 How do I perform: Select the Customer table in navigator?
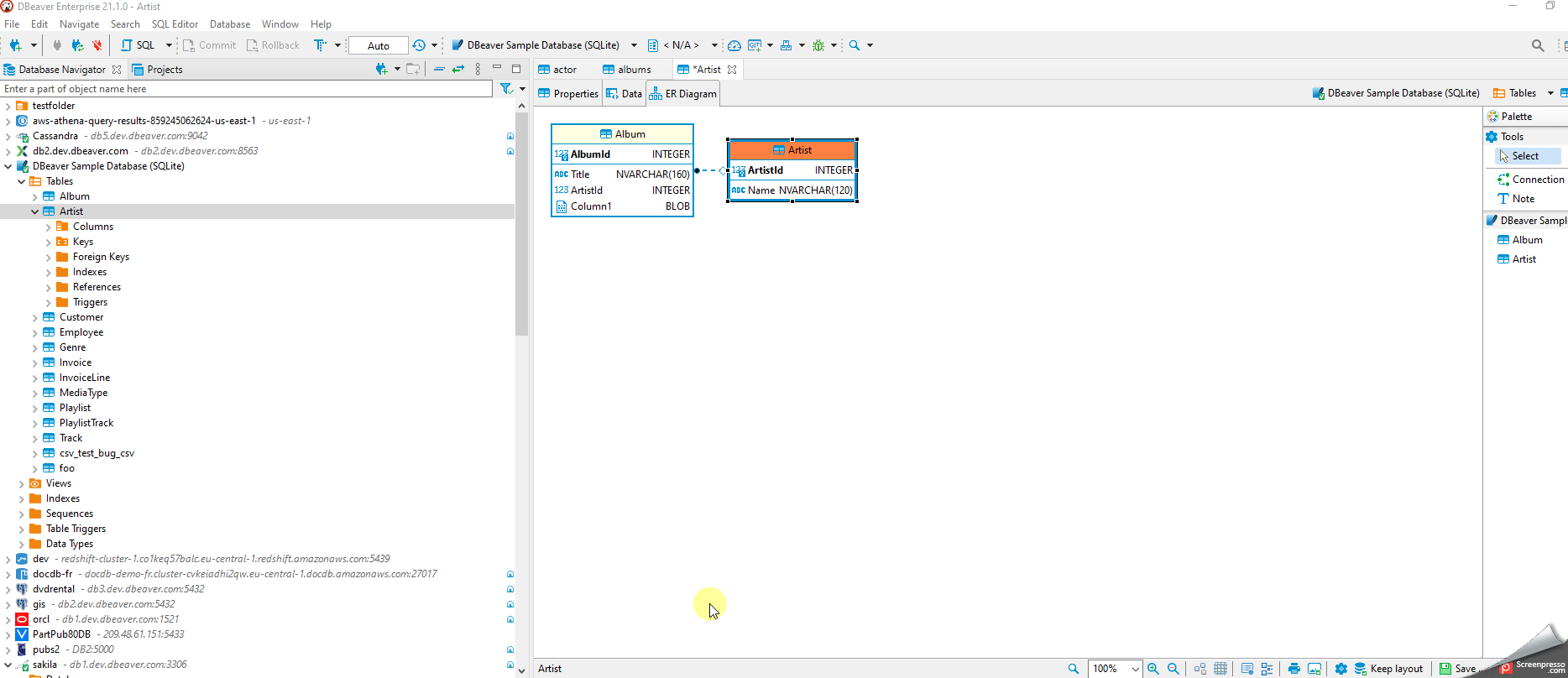coord(81,317)
